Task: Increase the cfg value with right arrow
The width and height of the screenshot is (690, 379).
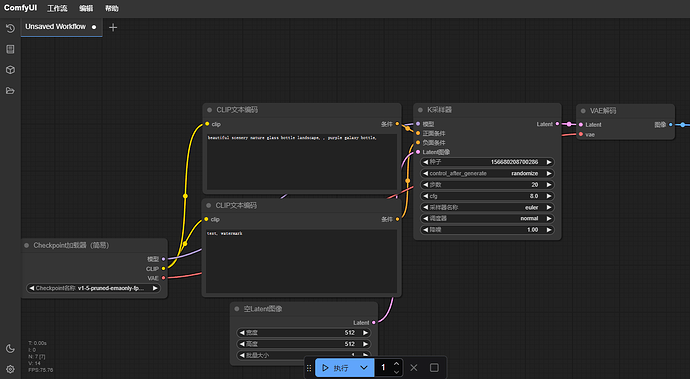Action: pyautogui.click(x=549, y=196)
